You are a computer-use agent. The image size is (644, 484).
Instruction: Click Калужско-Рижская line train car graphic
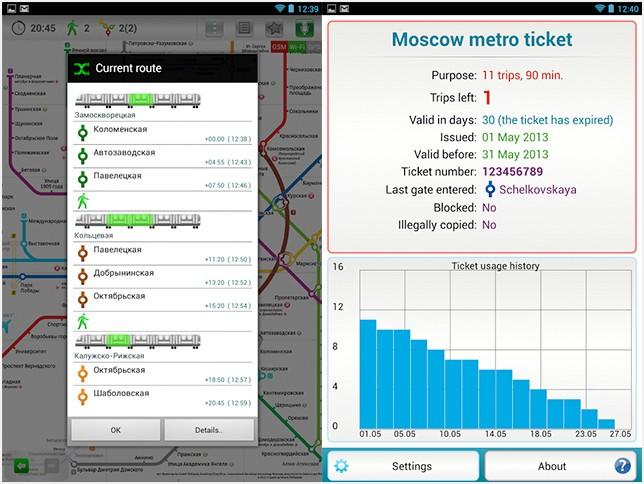[138, 341]
